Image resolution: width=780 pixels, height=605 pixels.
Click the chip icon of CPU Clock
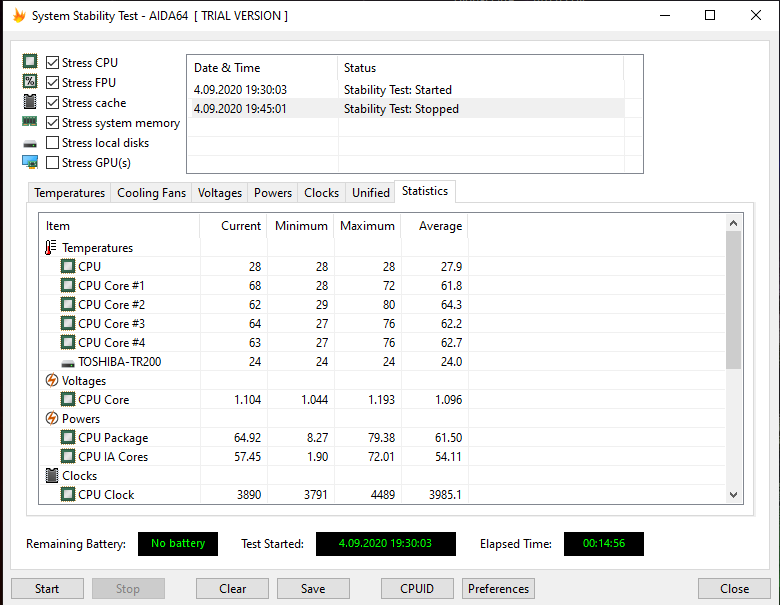pyautogui.click(x=68, y=495)
